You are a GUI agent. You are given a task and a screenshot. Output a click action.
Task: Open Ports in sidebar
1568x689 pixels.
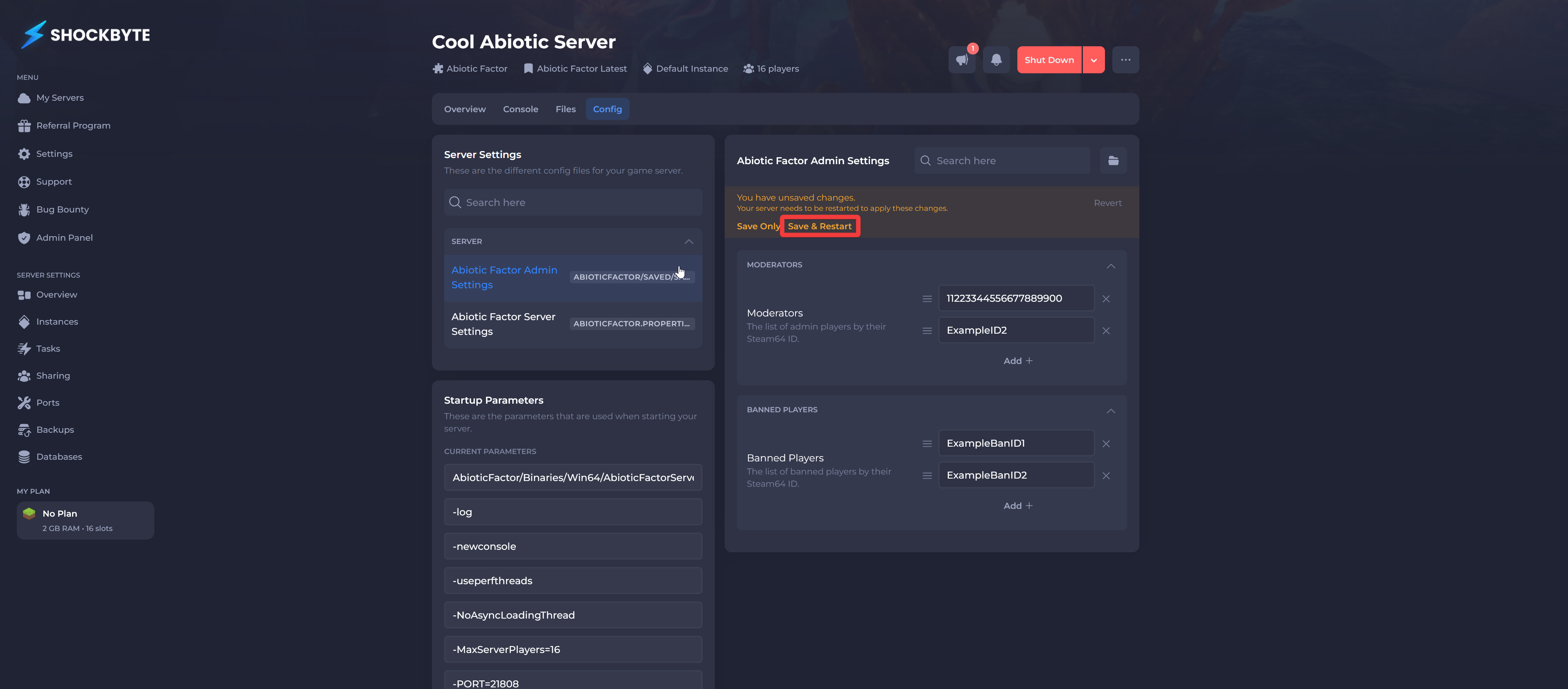pos(38,402)
